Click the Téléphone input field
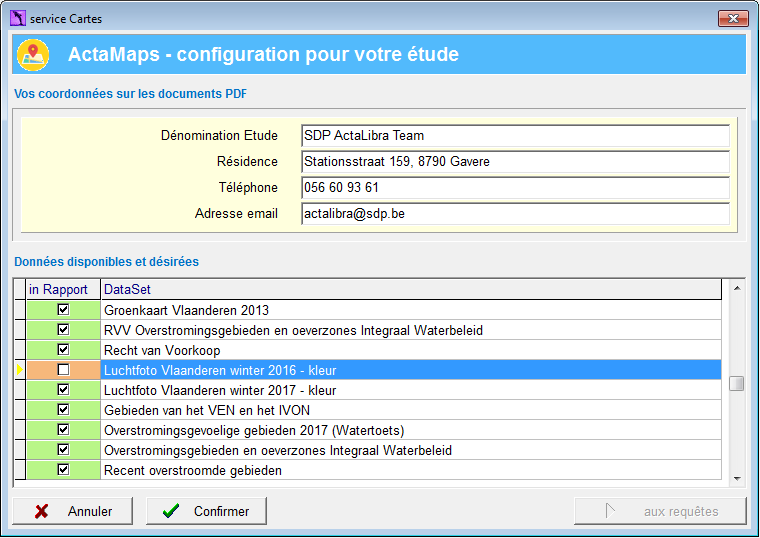 pyautogui.click(x=515, y=188)
